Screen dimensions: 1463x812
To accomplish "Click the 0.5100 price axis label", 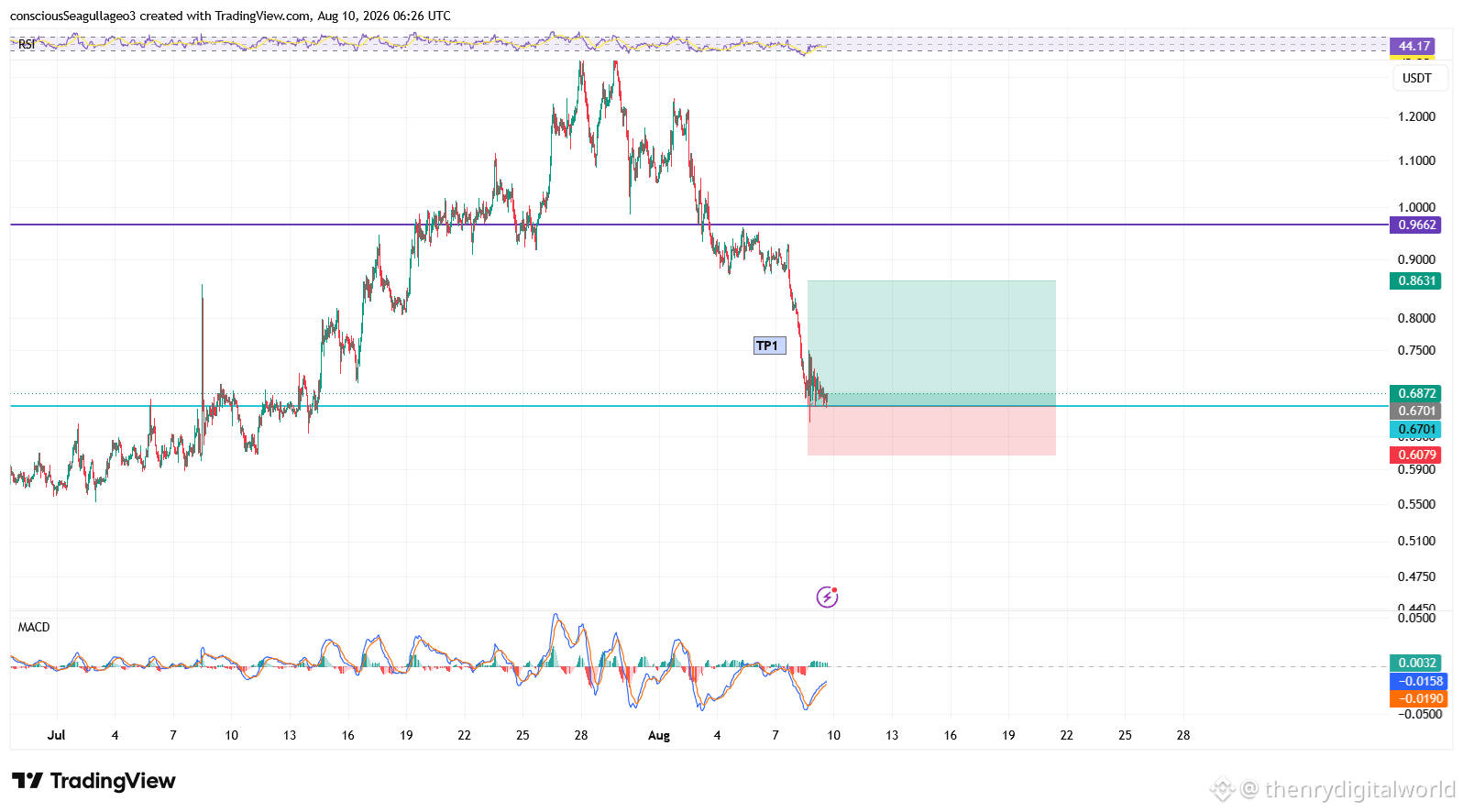I will point(1416,541).
